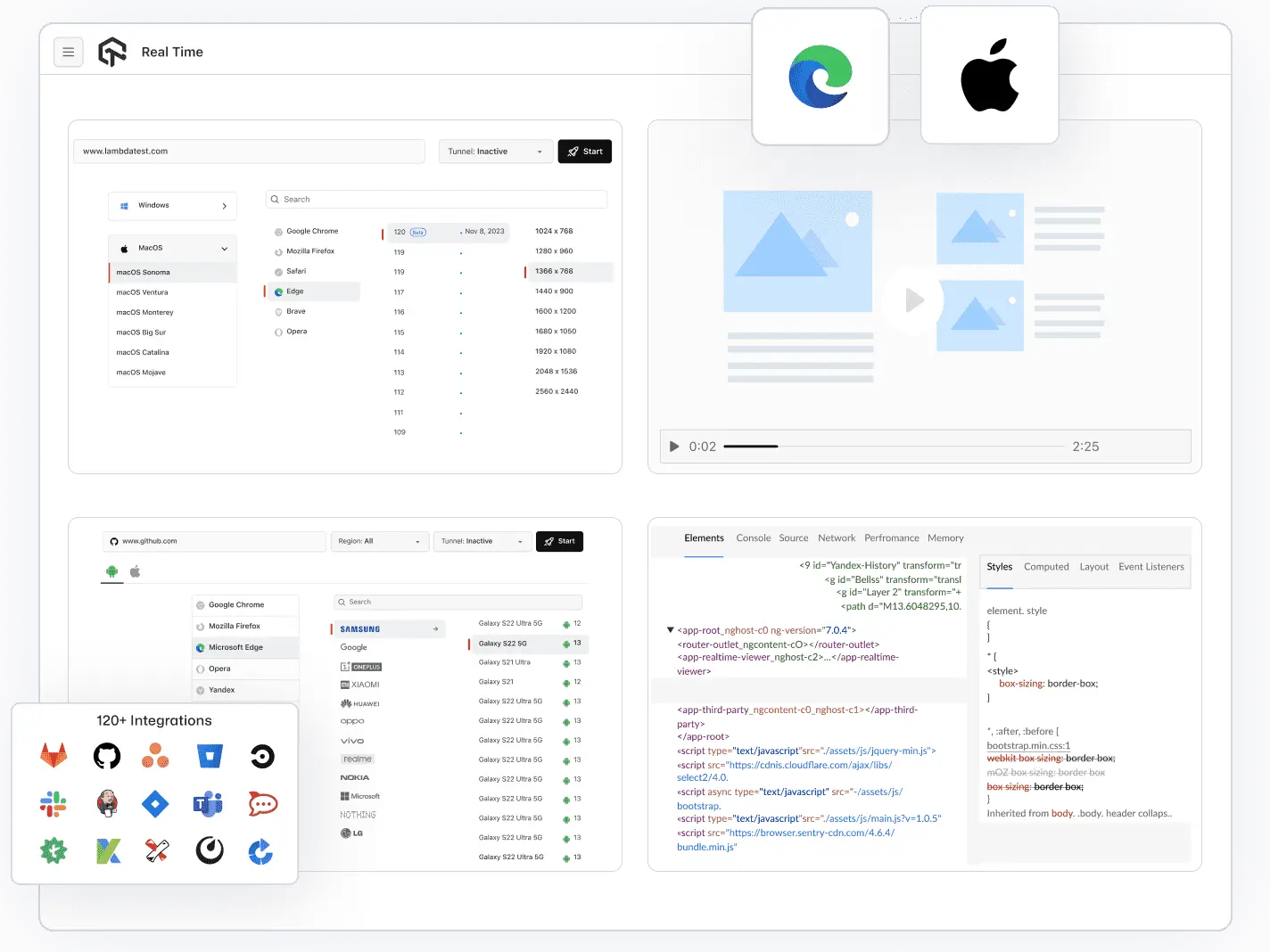Select Opera in the browser list
This screenshot has width=1270, height=952.
(x=278, y=331)
